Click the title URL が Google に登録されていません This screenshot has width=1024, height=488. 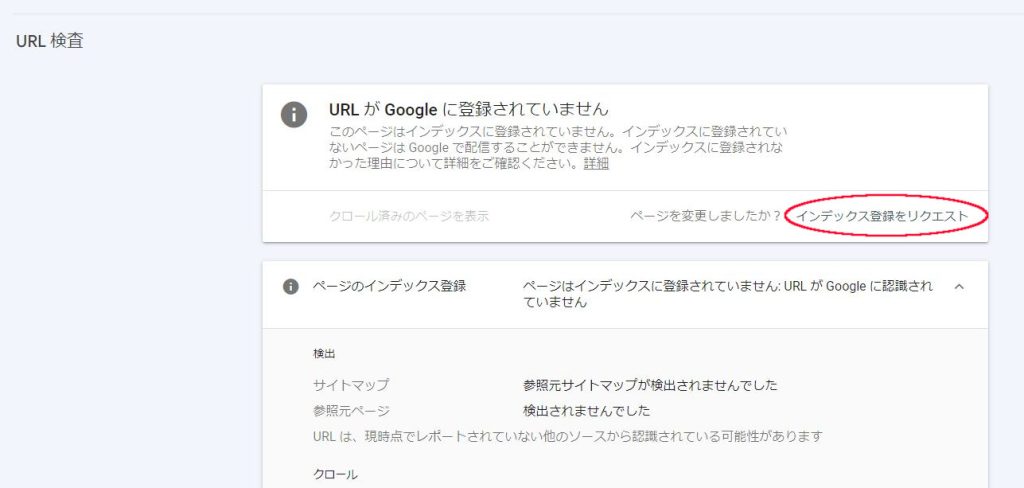[x=468, y=109]
